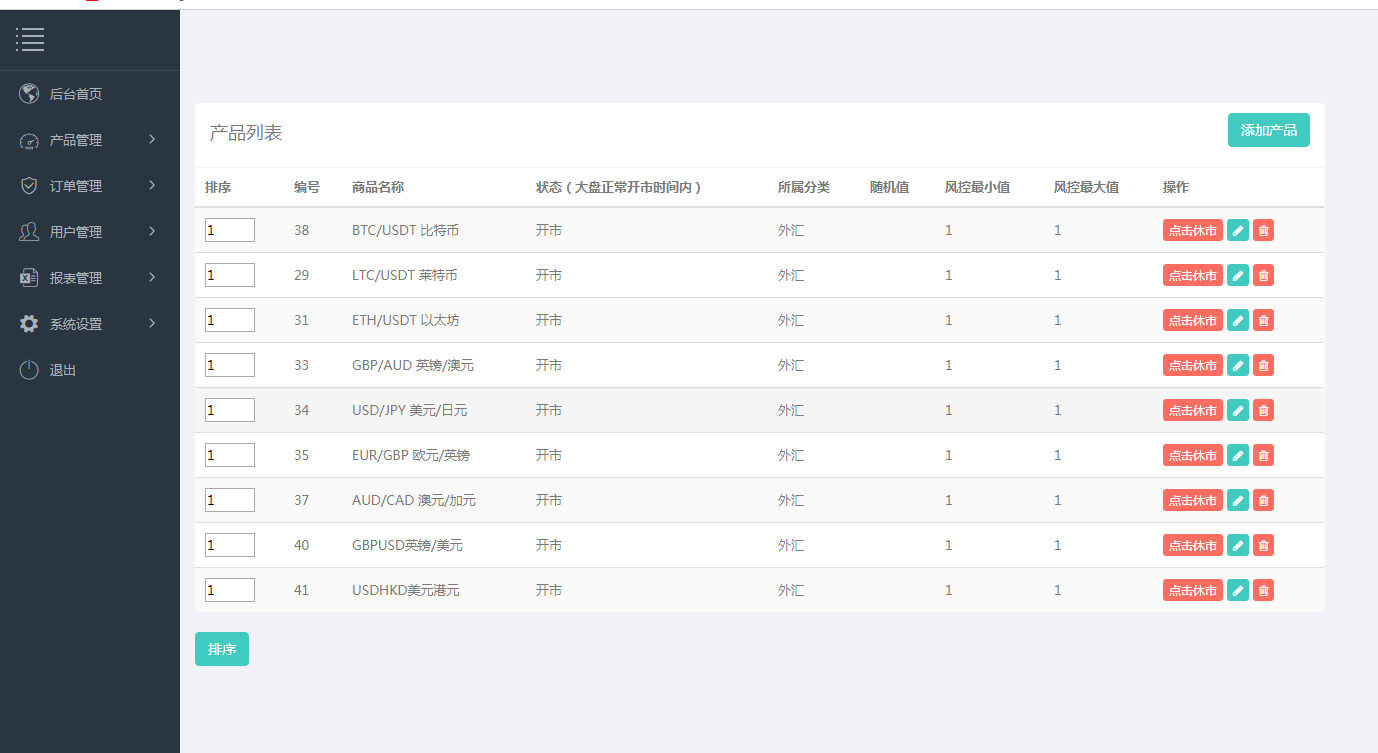Focus the sort order field for GBPUSD
The width and height of the screenshot is (1378, 753).
point(230,545)
